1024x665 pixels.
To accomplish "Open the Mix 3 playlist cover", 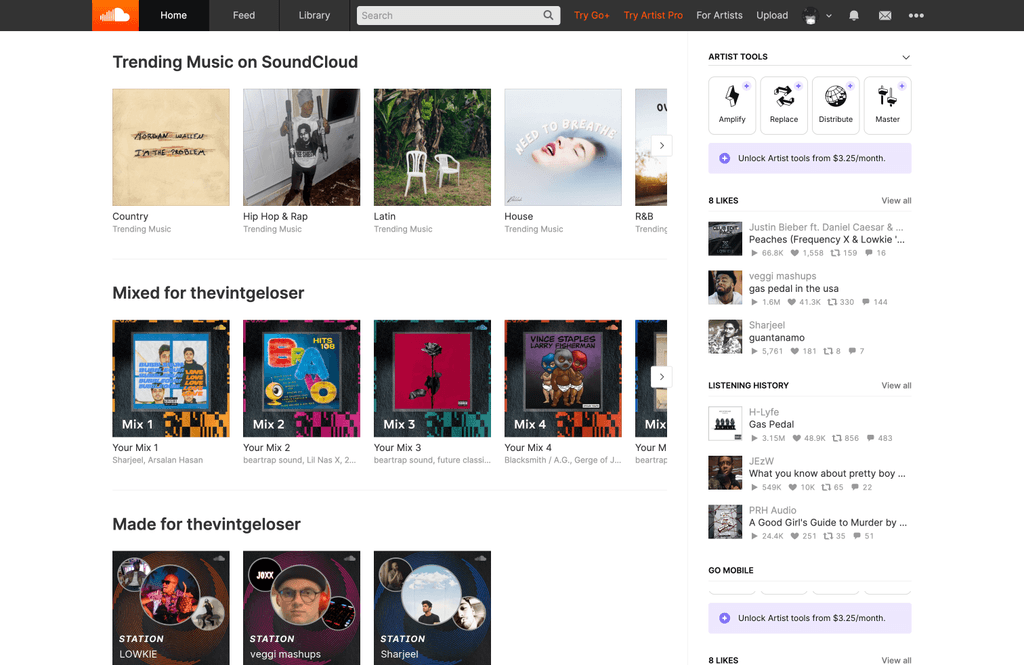I will (432, 378).
